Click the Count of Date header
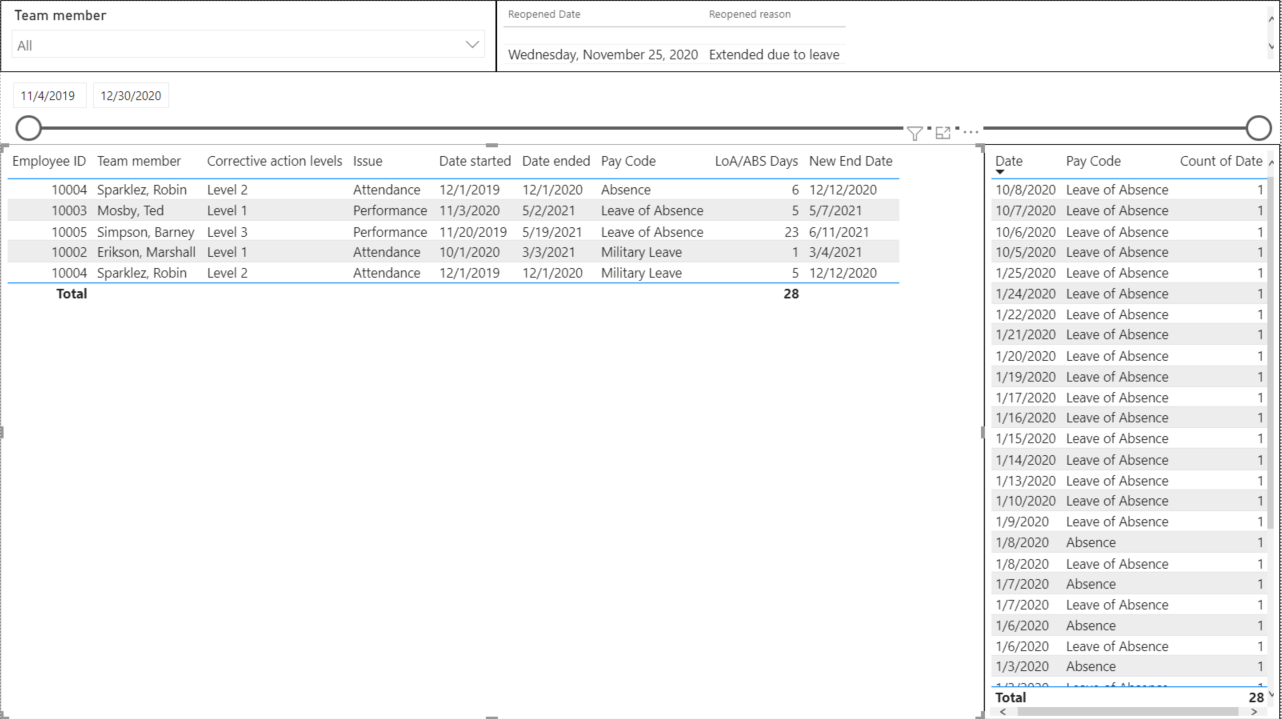 click(1221, 161)
